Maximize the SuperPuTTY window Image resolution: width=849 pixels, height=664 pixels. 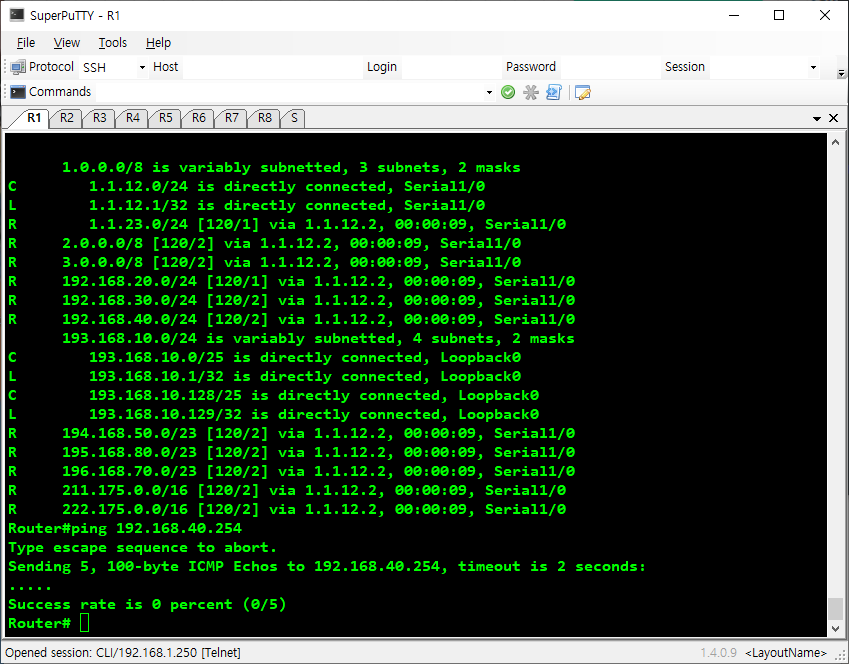point(779,15)
